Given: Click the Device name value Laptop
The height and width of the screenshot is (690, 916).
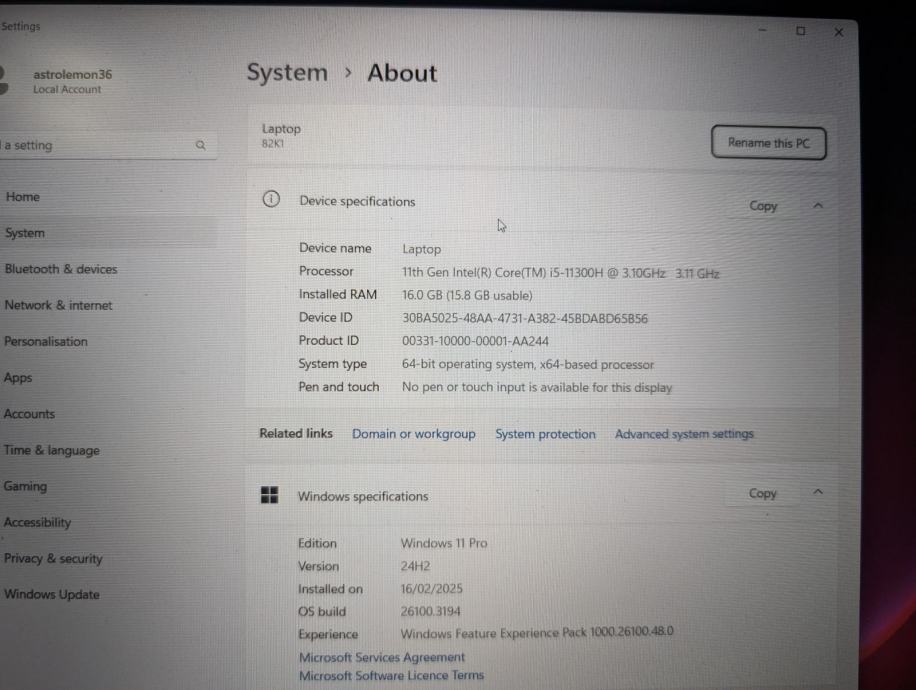Looking at the screenshot, I should [421, 249].
